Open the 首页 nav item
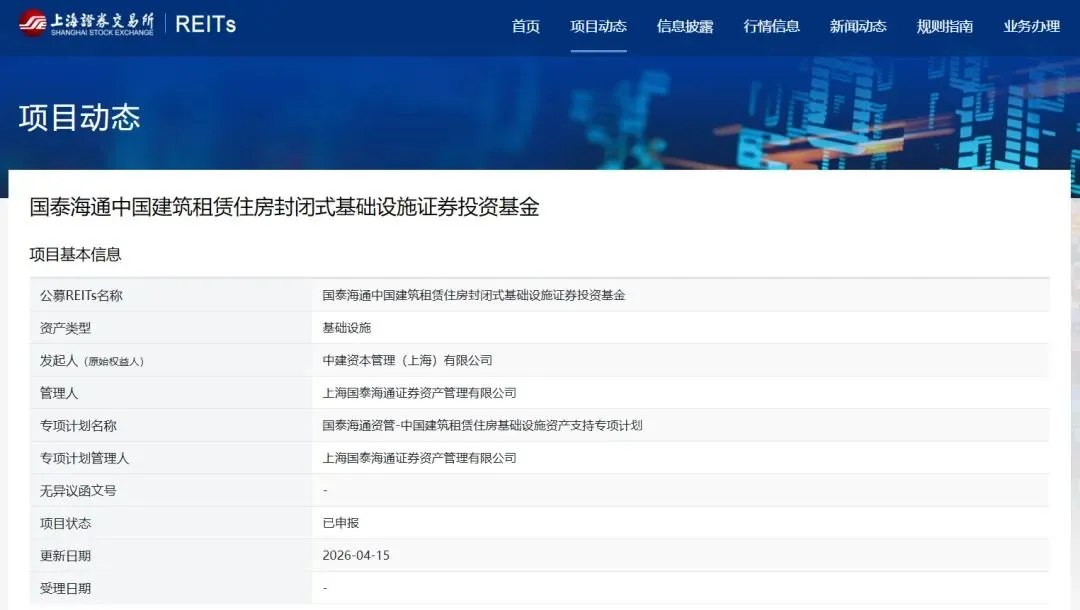The width and height of the screenshot is (1080, 610). pos(526,26)
